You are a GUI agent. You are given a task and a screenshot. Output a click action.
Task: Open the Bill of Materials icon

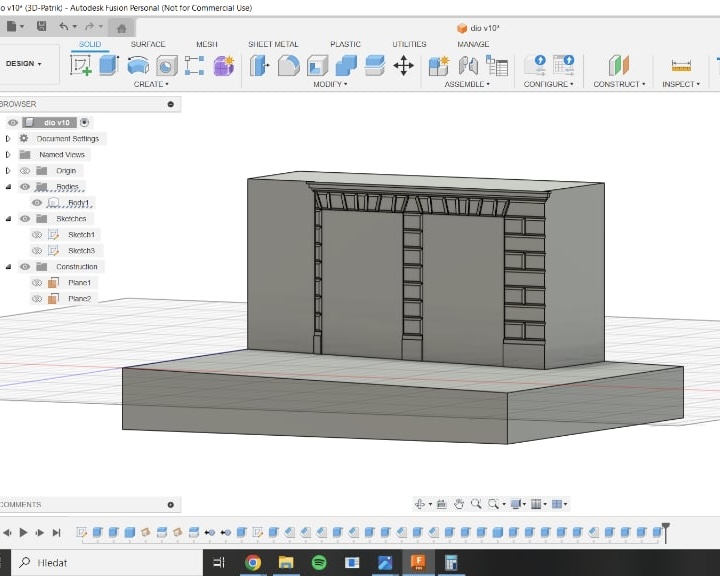click(x=497, y=65)
